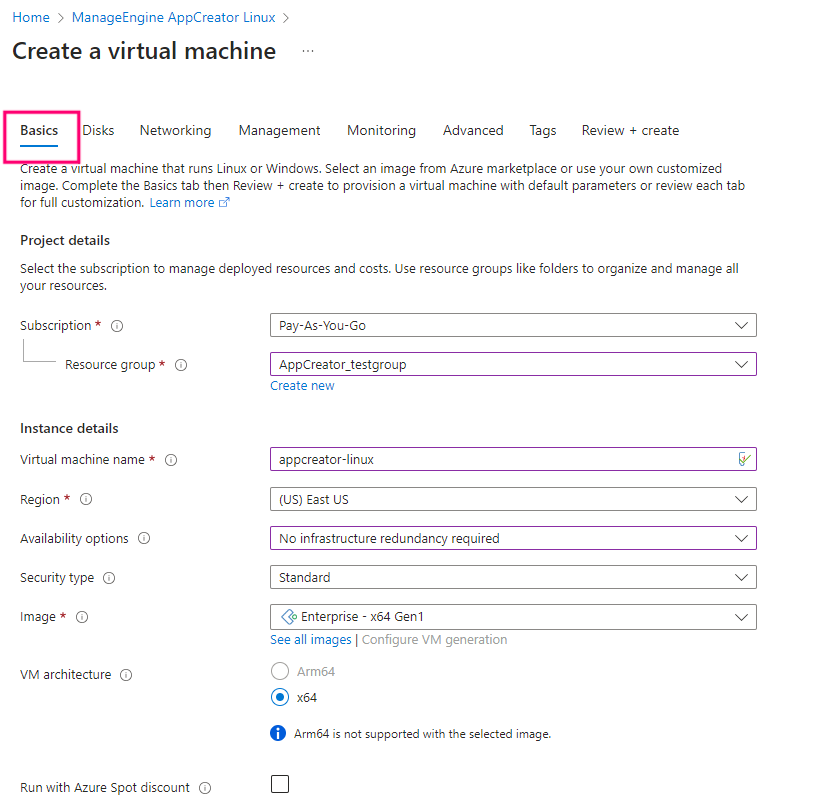Enable Run with Azure Spot discount checkbox
The image size is (835, 802).
click(x=280, y=784)
